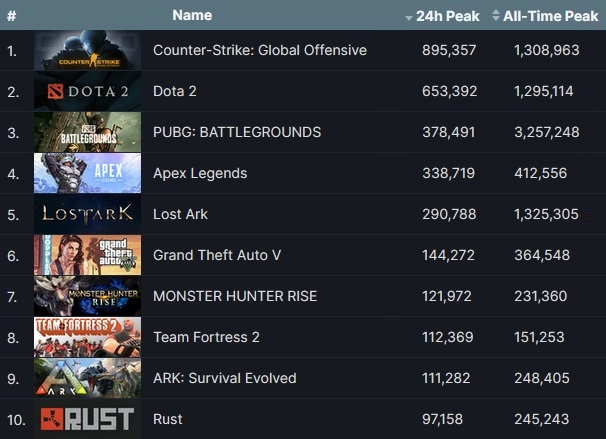
Task: Go to the Apex Legends name link
Action: pos(200,173)
